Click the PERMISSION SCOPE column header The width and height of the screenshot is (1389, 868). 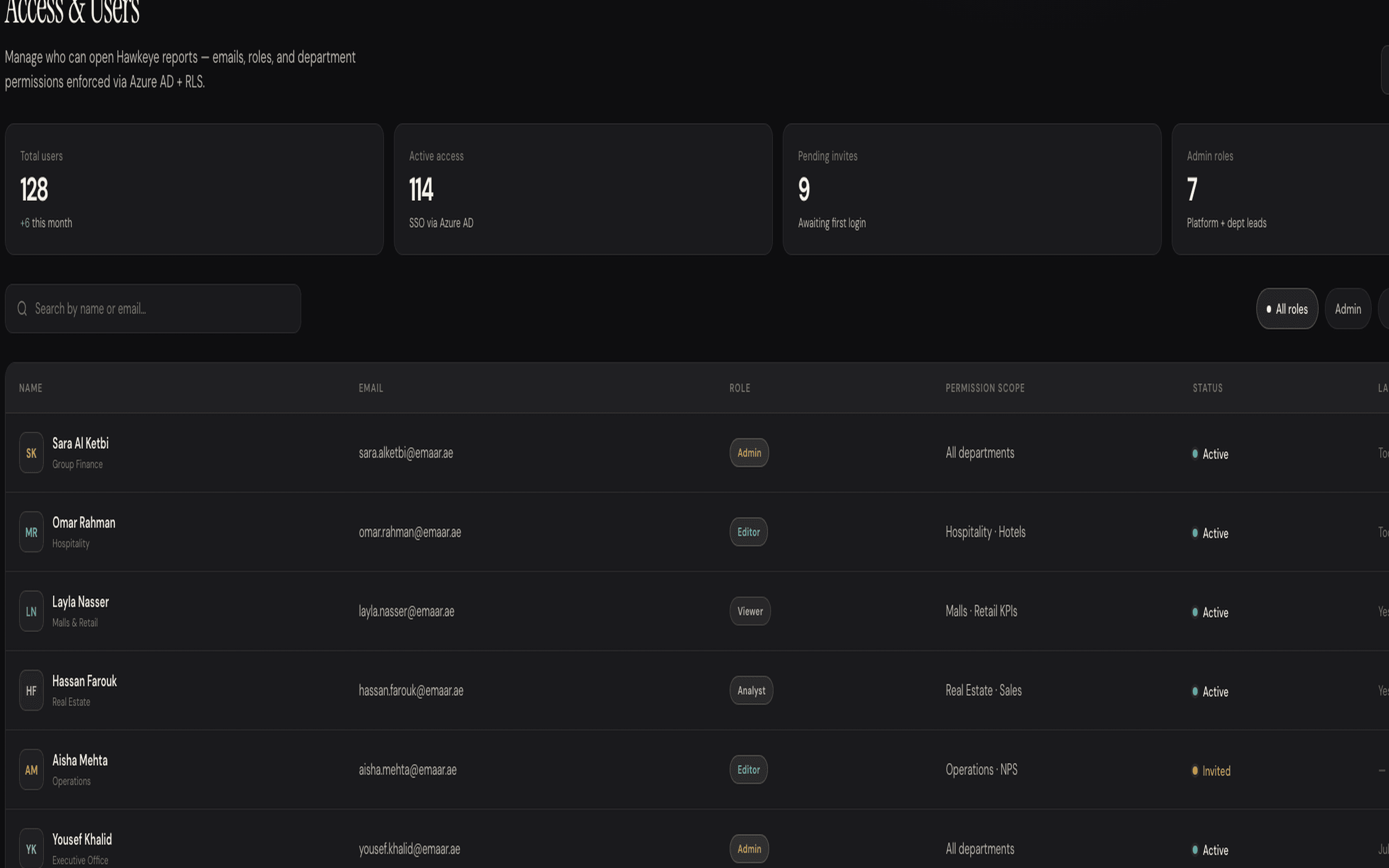tap(985, 388)
